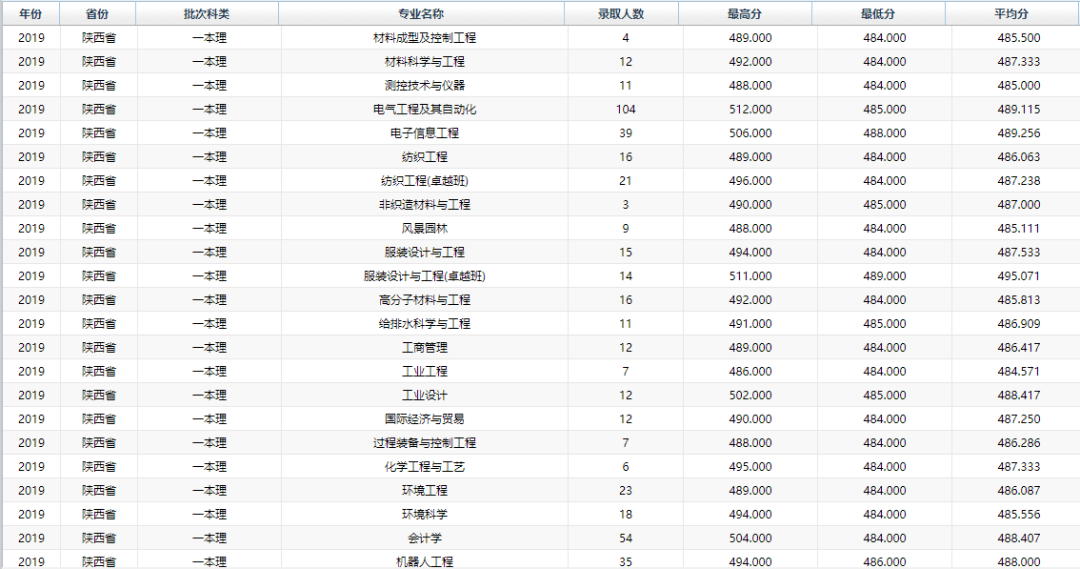Select the 工商管理 major cell
Screen dimensions: 1080x569
[x=424, y=348]
